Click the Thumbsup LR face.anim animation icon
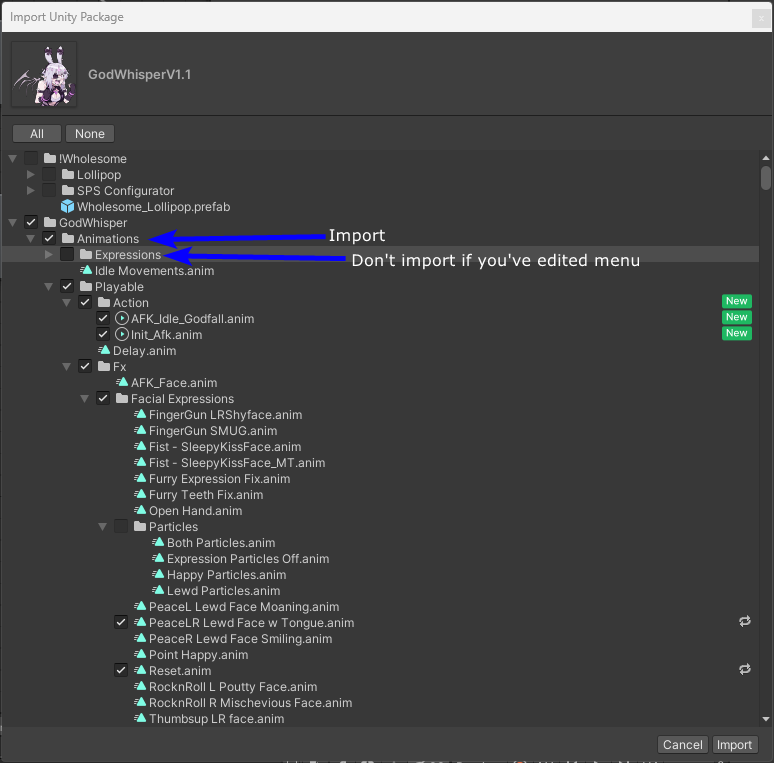Viewport: 774px width, 763px height. (140, 718)
